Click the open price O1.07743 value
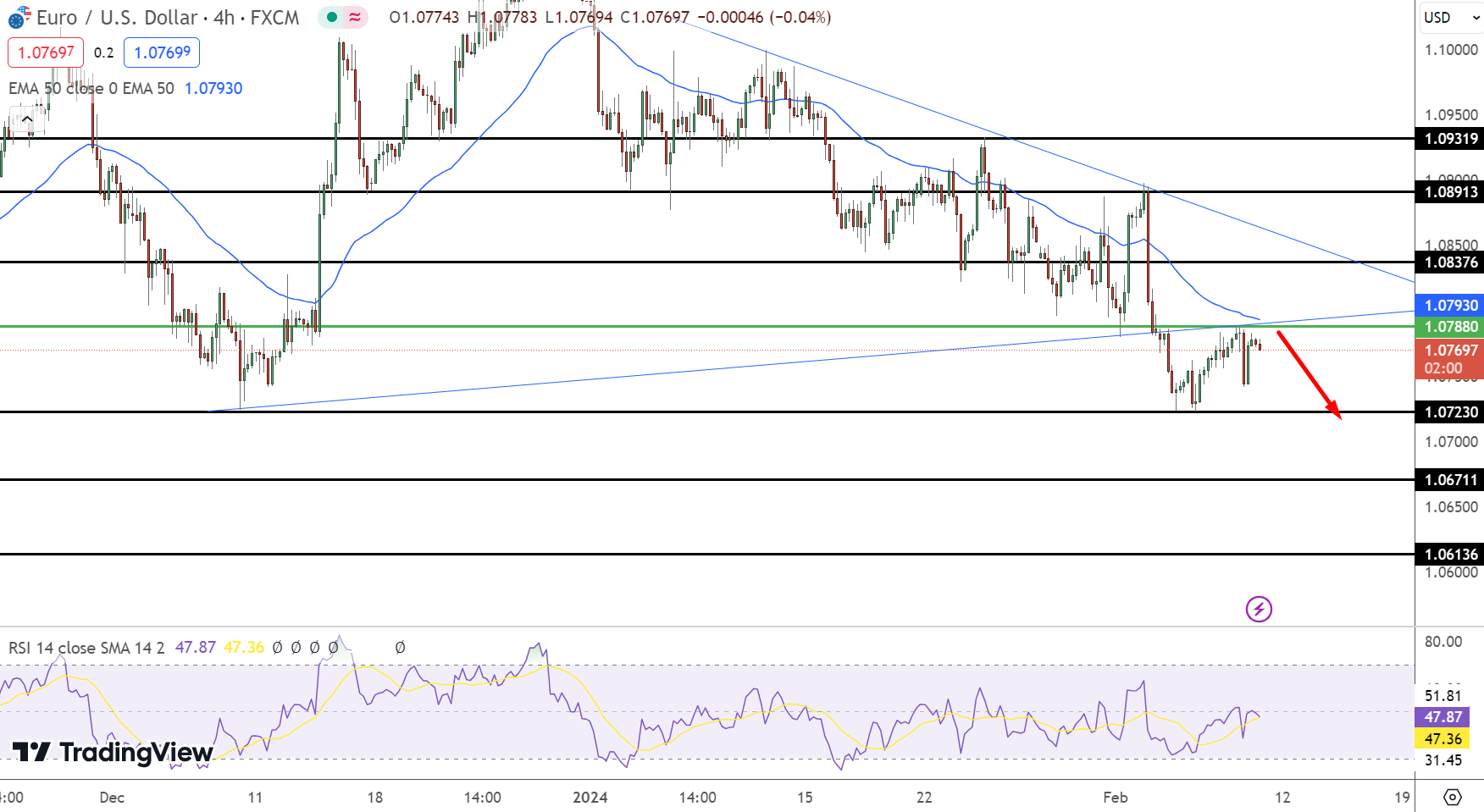Screen dimensions: 1484x812 (424, 17)
